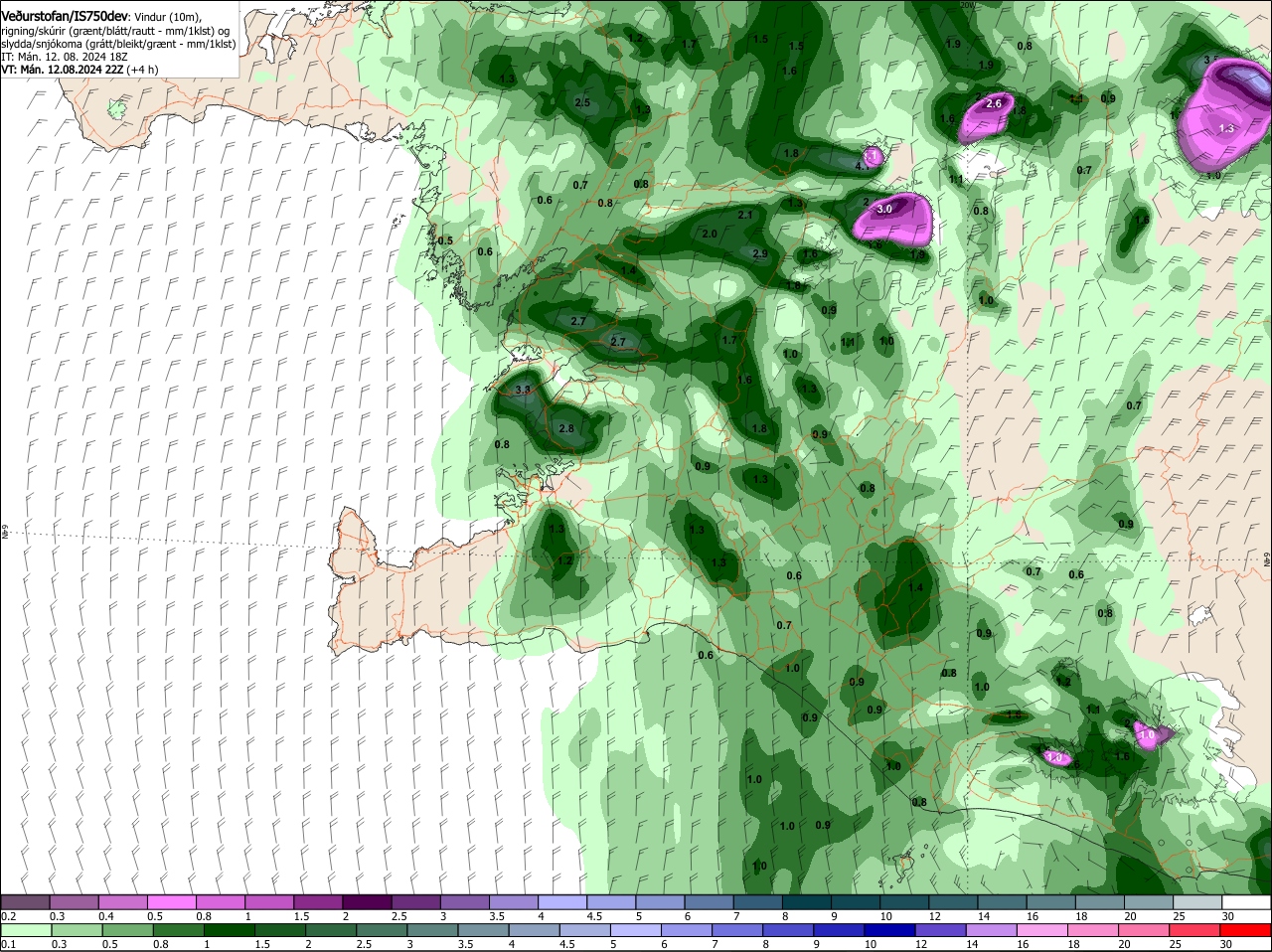Click the 2.1 precipitation value on the map
Image resolution: width=1272 pixels, height=952 pixels.
745,215
